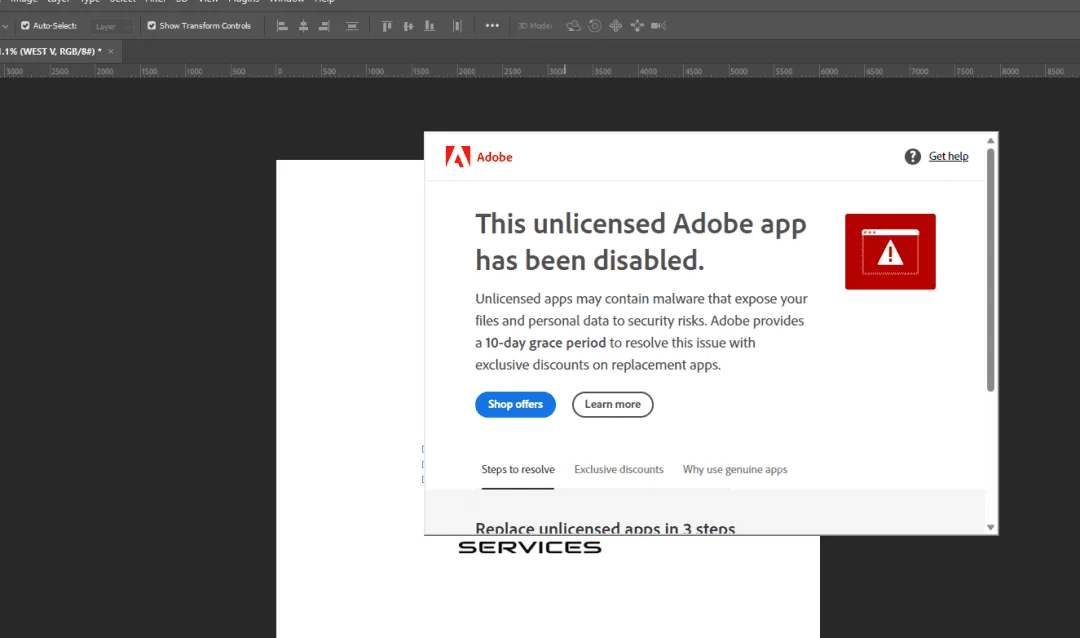Click the align vertical centers icon
This screenshot has height=638, width=1080.
408,26
